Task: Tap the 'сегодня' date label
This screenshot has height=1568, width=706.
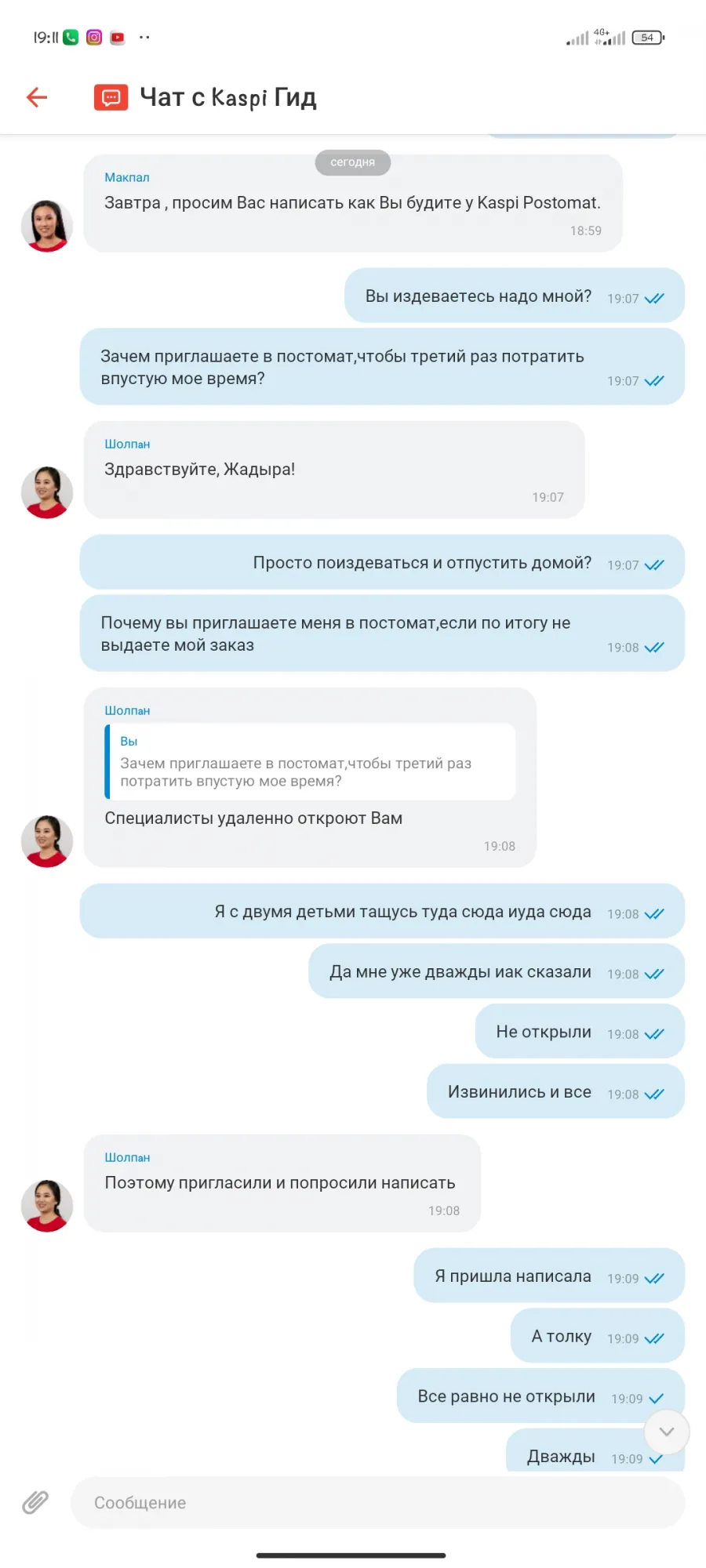Action: point(353,162)
